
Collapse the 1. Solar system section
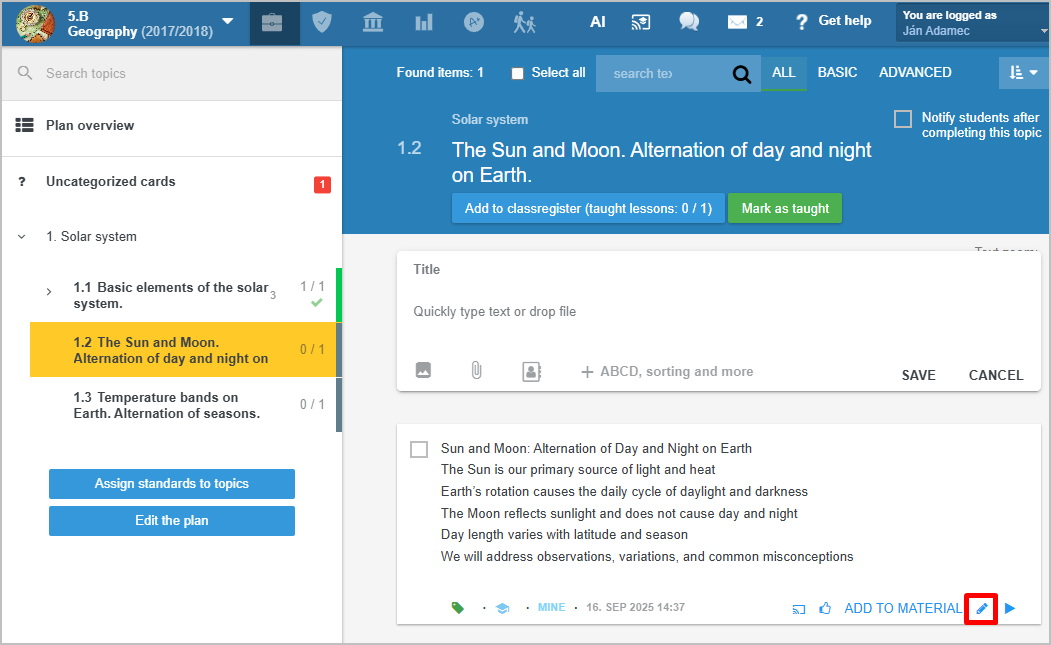22,237
